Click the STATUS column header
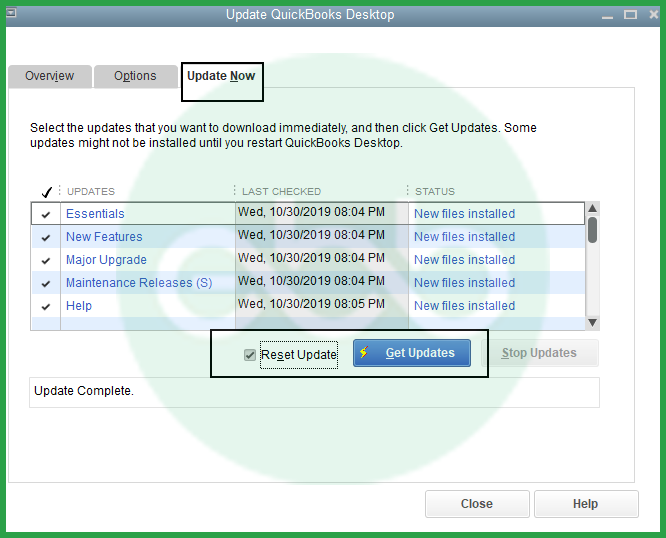This screenshot has width=666, height=538. pyautogui.click(x=435, y=192)
